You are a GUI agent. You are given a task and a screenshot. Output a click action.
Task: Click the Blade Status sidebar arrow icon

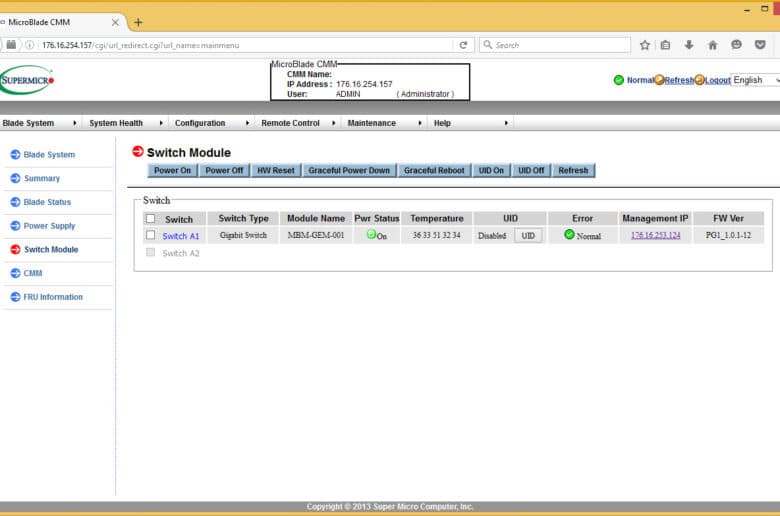15,202
